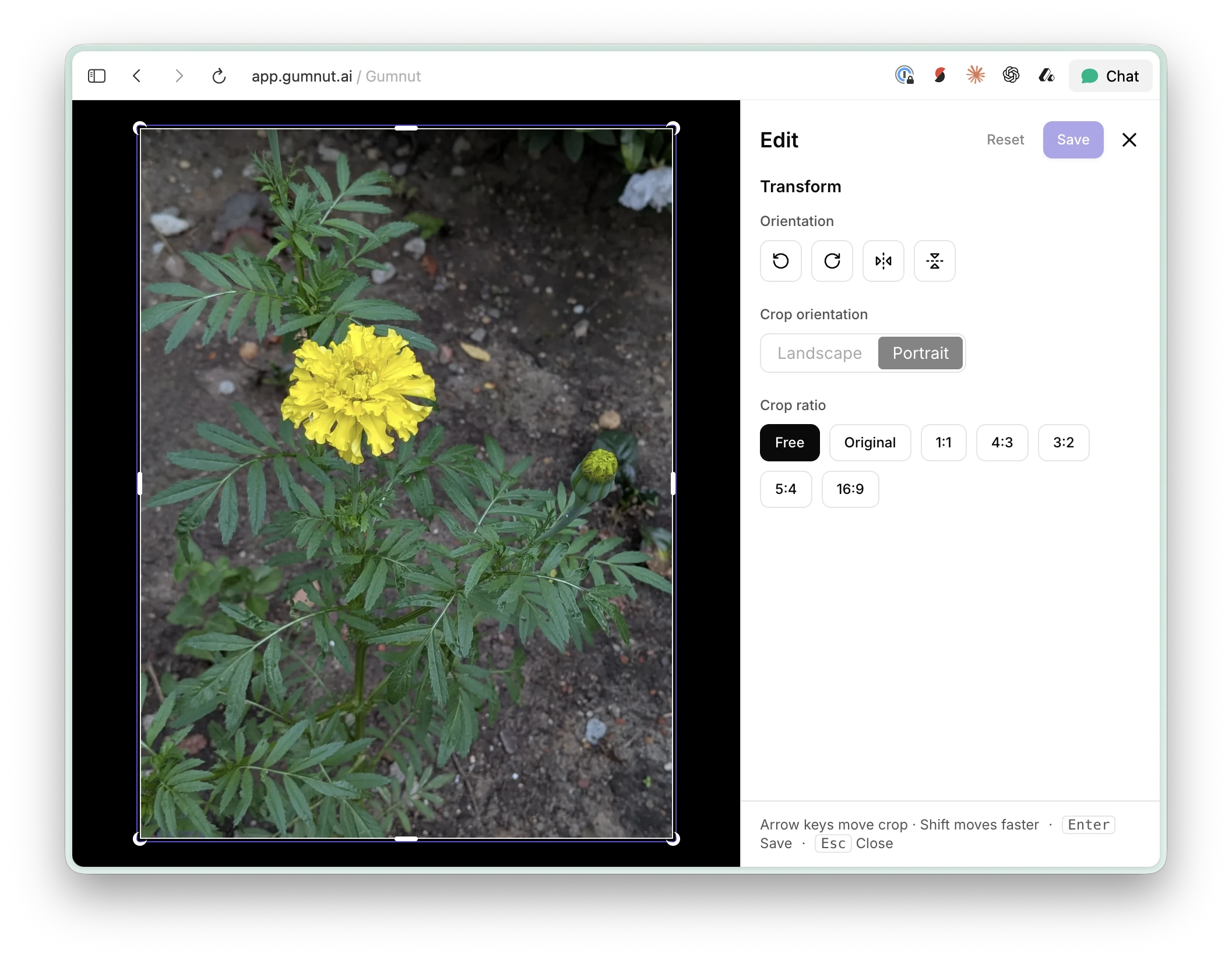Open the ChatGPT extension icon
1232x960 pixels.
pyautogui.click(x=1011, y=75)
